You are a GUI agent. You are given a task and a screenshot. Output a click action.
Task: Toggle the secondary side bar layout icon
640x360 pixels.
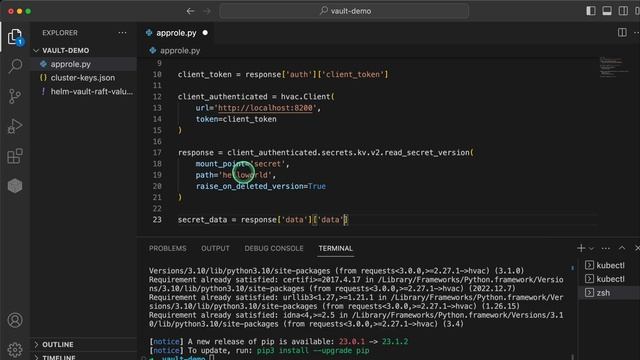tap(623, 11)
